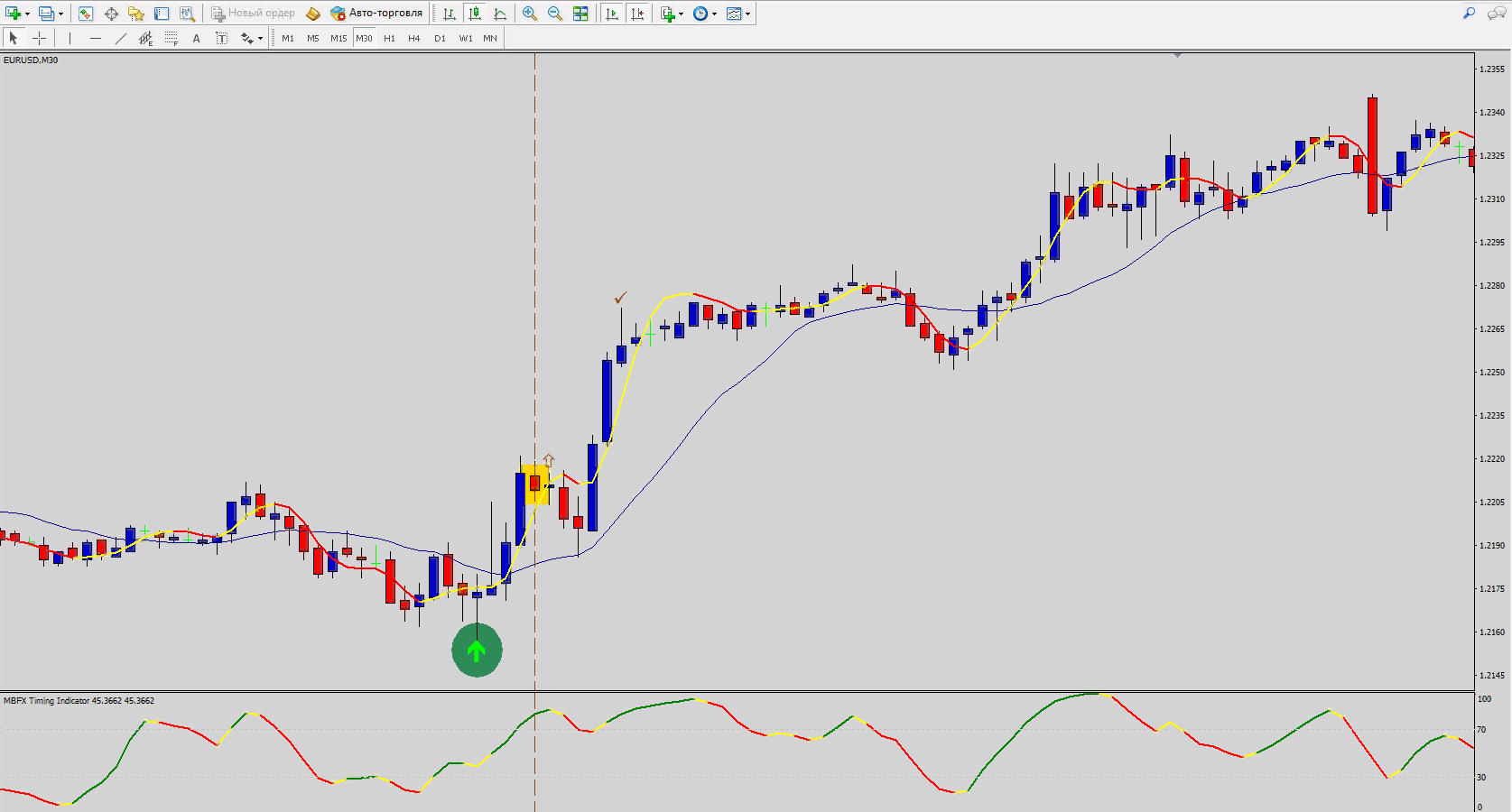Switch to M5 timeframe

(x=313, y=38)
